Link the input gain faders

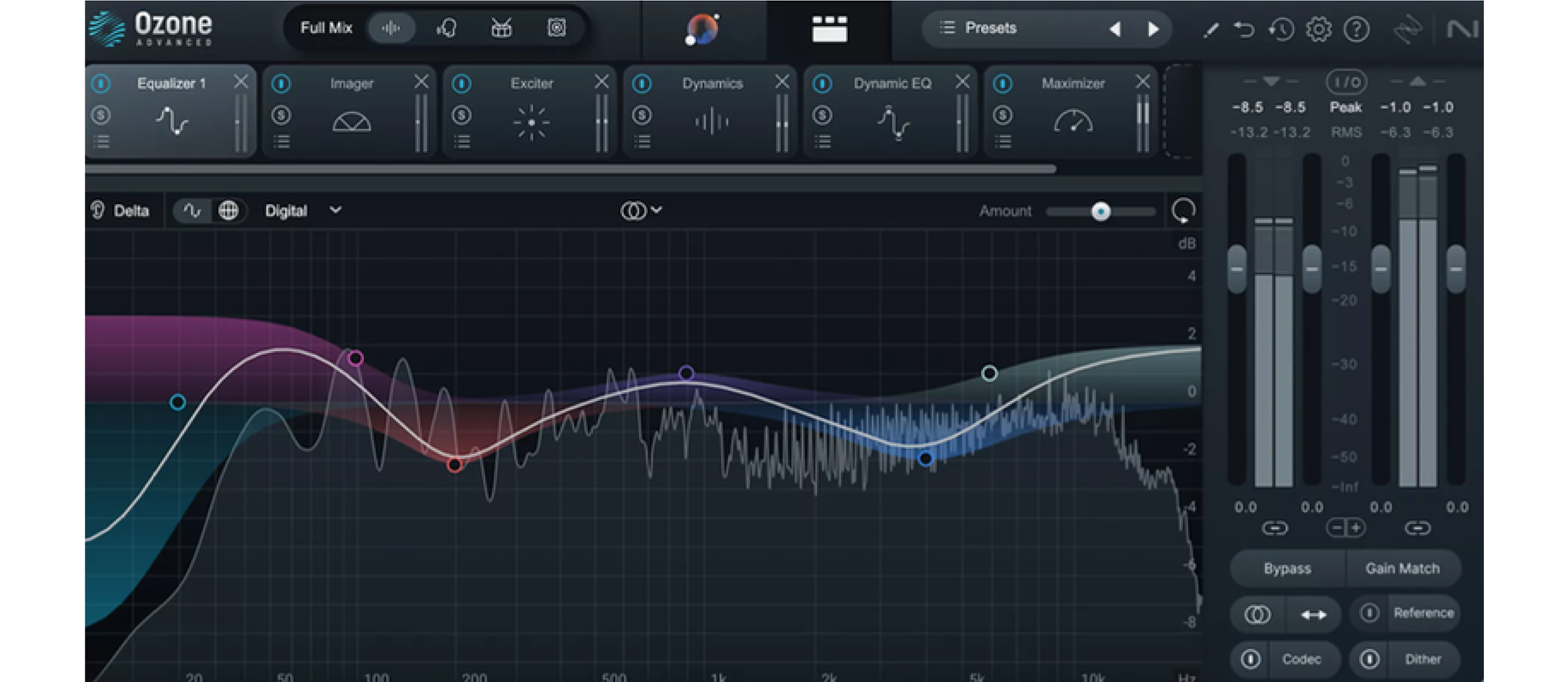click(x=1274, y=528)
